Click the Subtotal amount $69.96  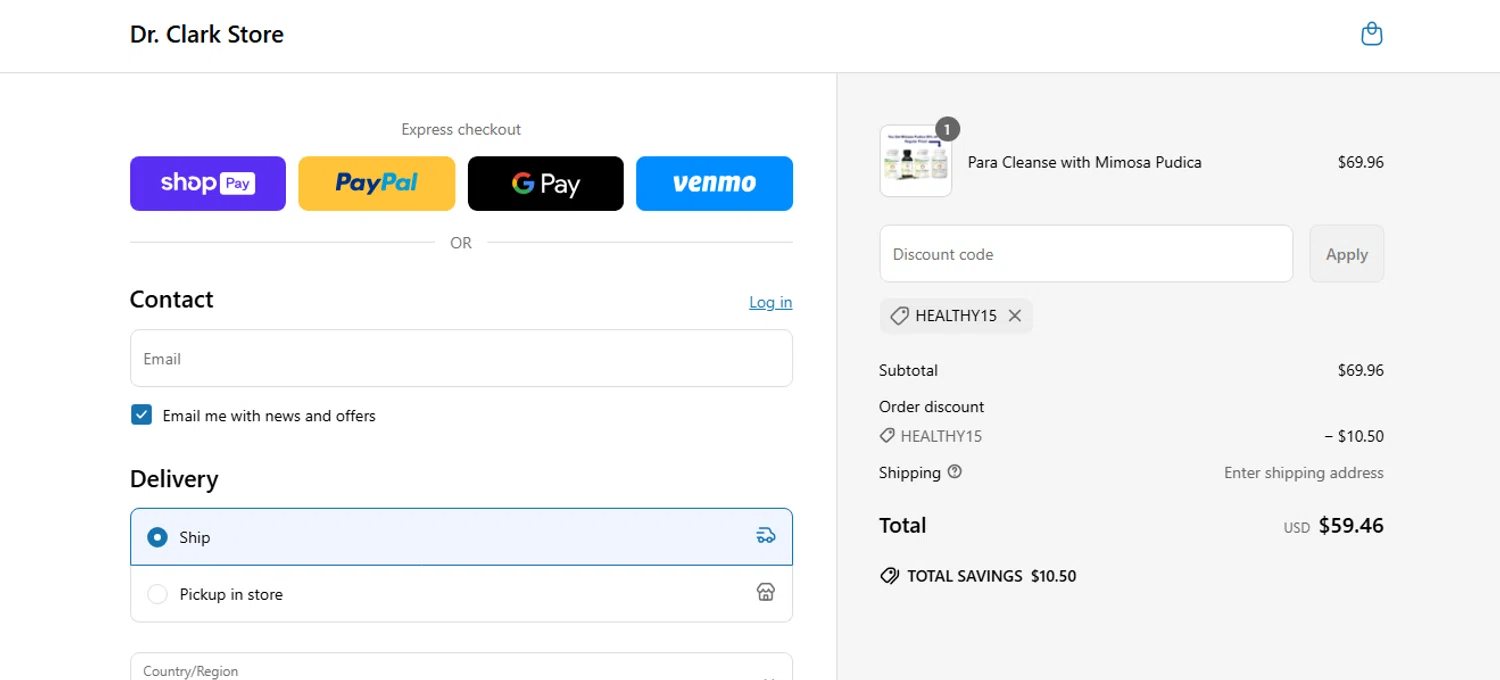[x=1361, y=370]
